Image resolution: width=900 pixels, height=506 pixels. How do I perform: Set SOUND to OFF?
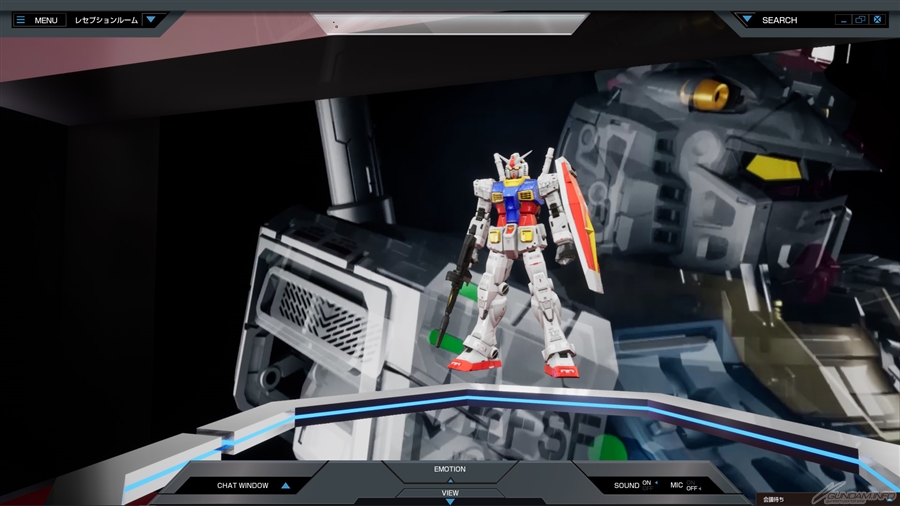coord(647,489)
